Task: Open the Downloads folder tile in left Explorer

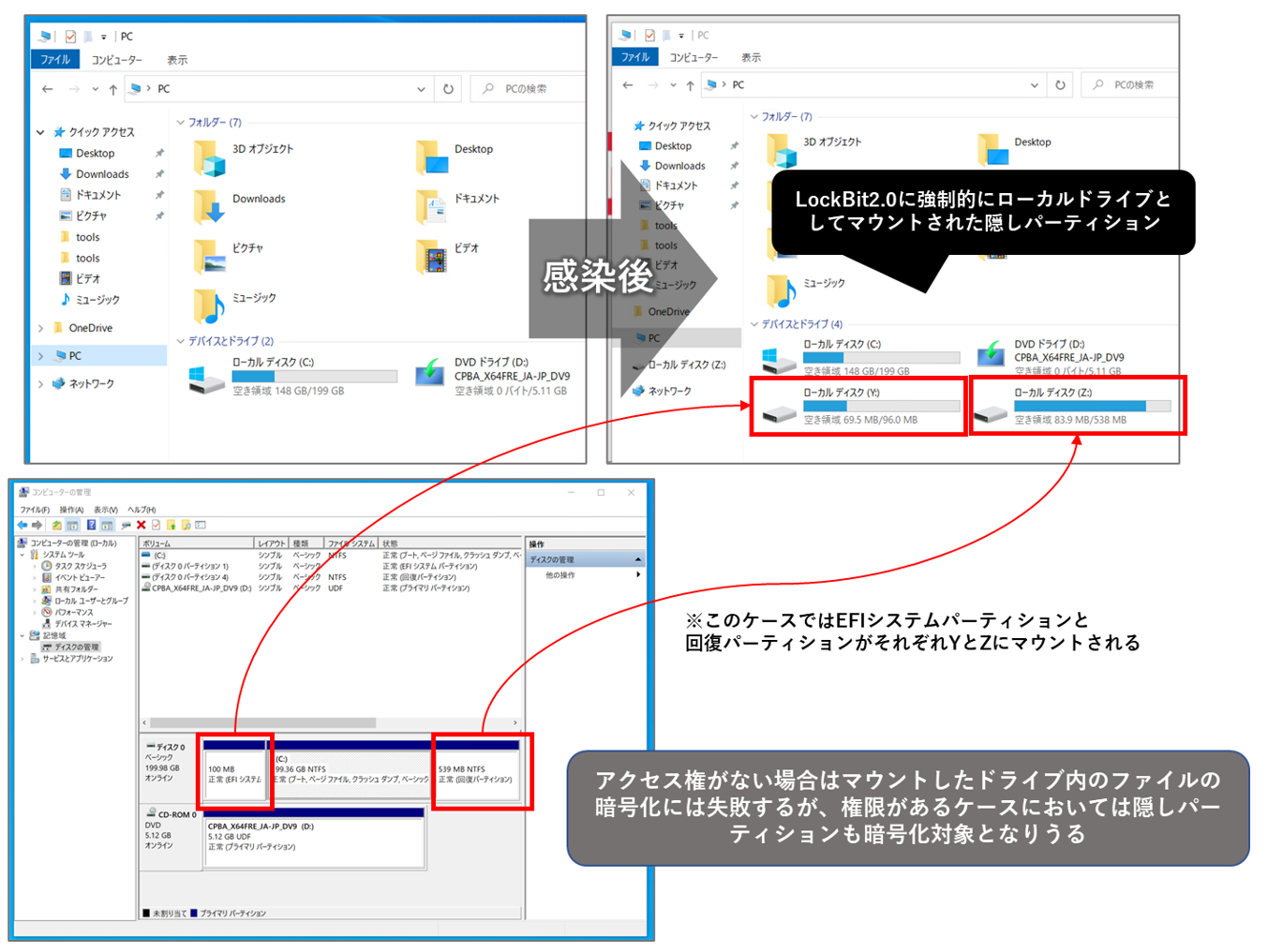Action: (x=240, y=207)
